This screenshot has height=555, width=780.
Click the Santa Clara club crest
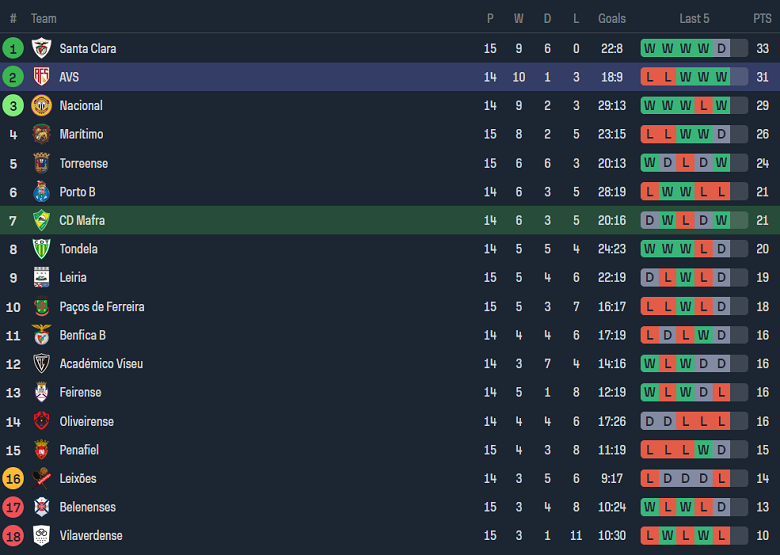[41, 48]
